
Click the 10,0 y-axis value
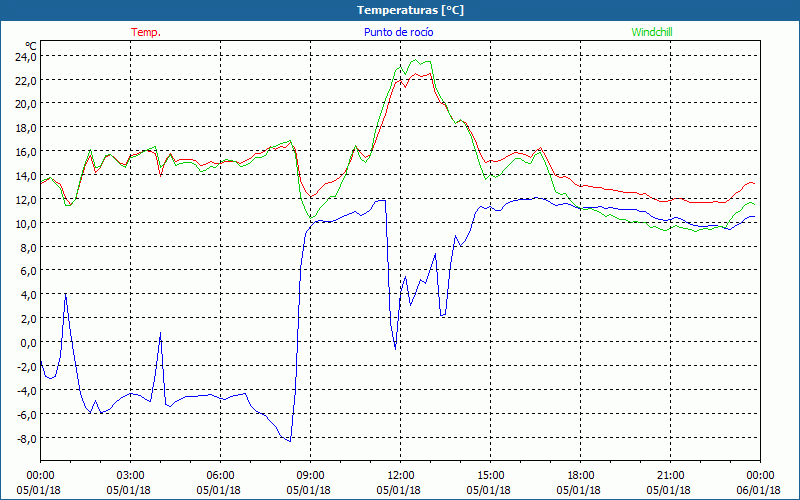tap(26, 223)
